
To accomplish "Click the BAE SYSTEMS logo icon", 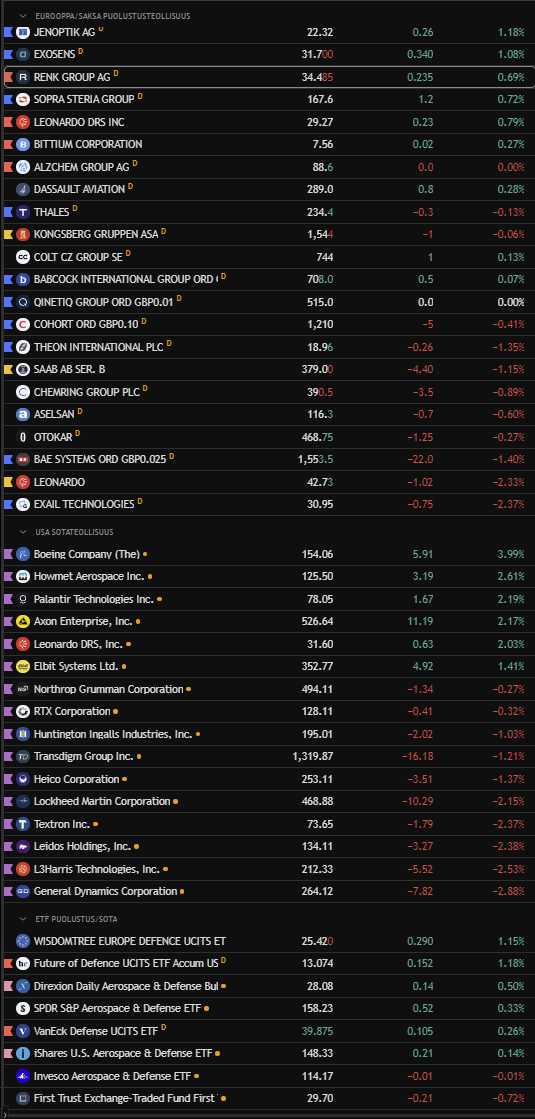I will [x=23, y=459].
